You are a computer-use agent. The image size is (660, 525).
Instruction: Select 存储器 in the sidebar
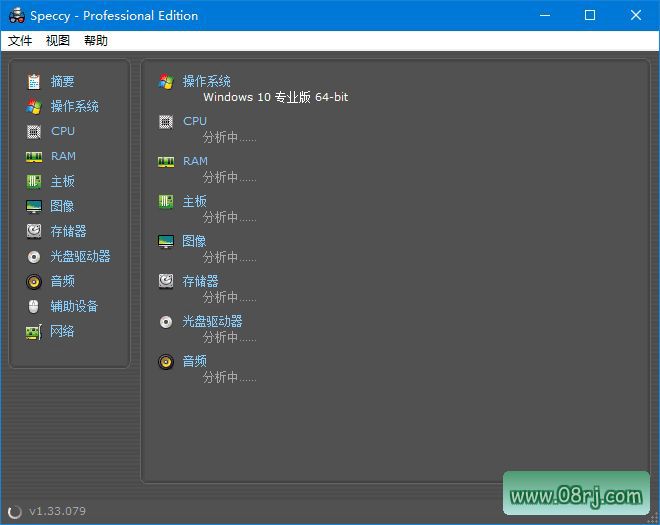point(68,231)
